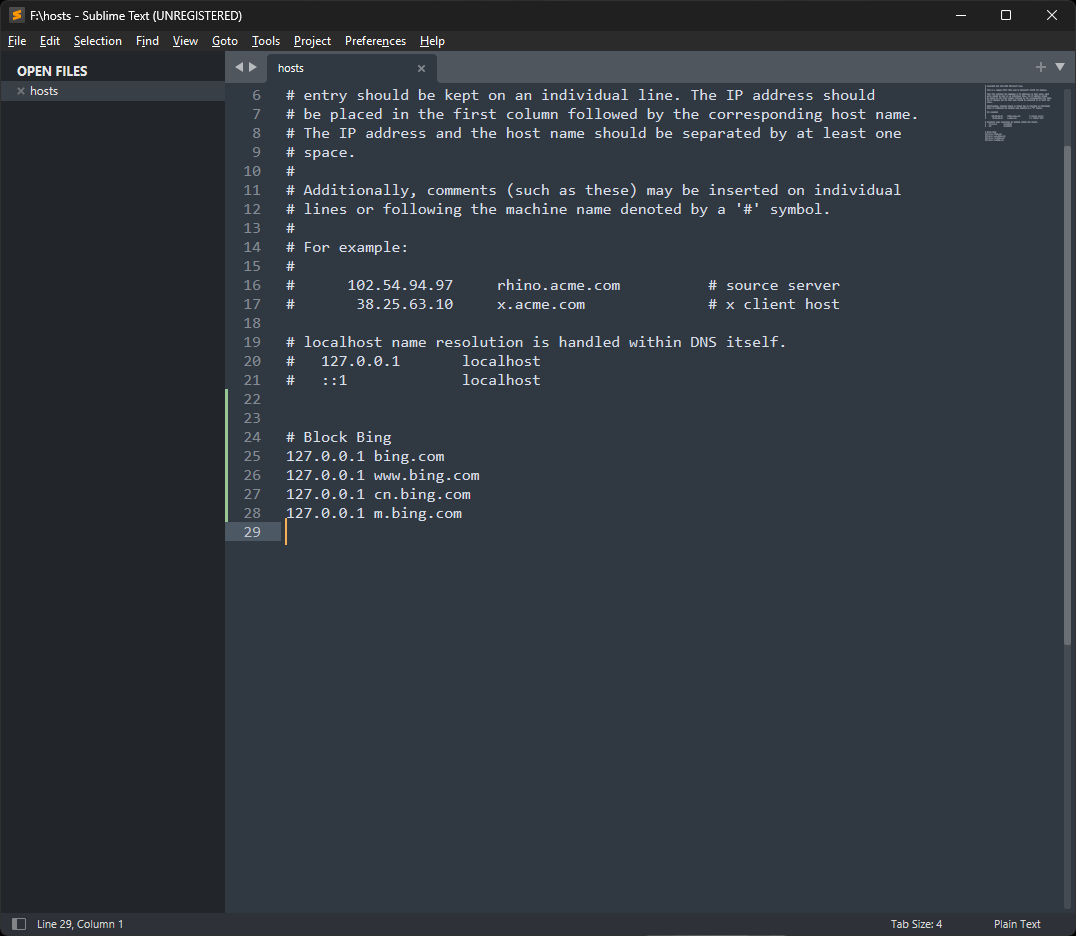The width and height of the screenshot is (1076, 936).
Task: Open the tab list dropdown arrow
Action: click(x=1060, y=67)
